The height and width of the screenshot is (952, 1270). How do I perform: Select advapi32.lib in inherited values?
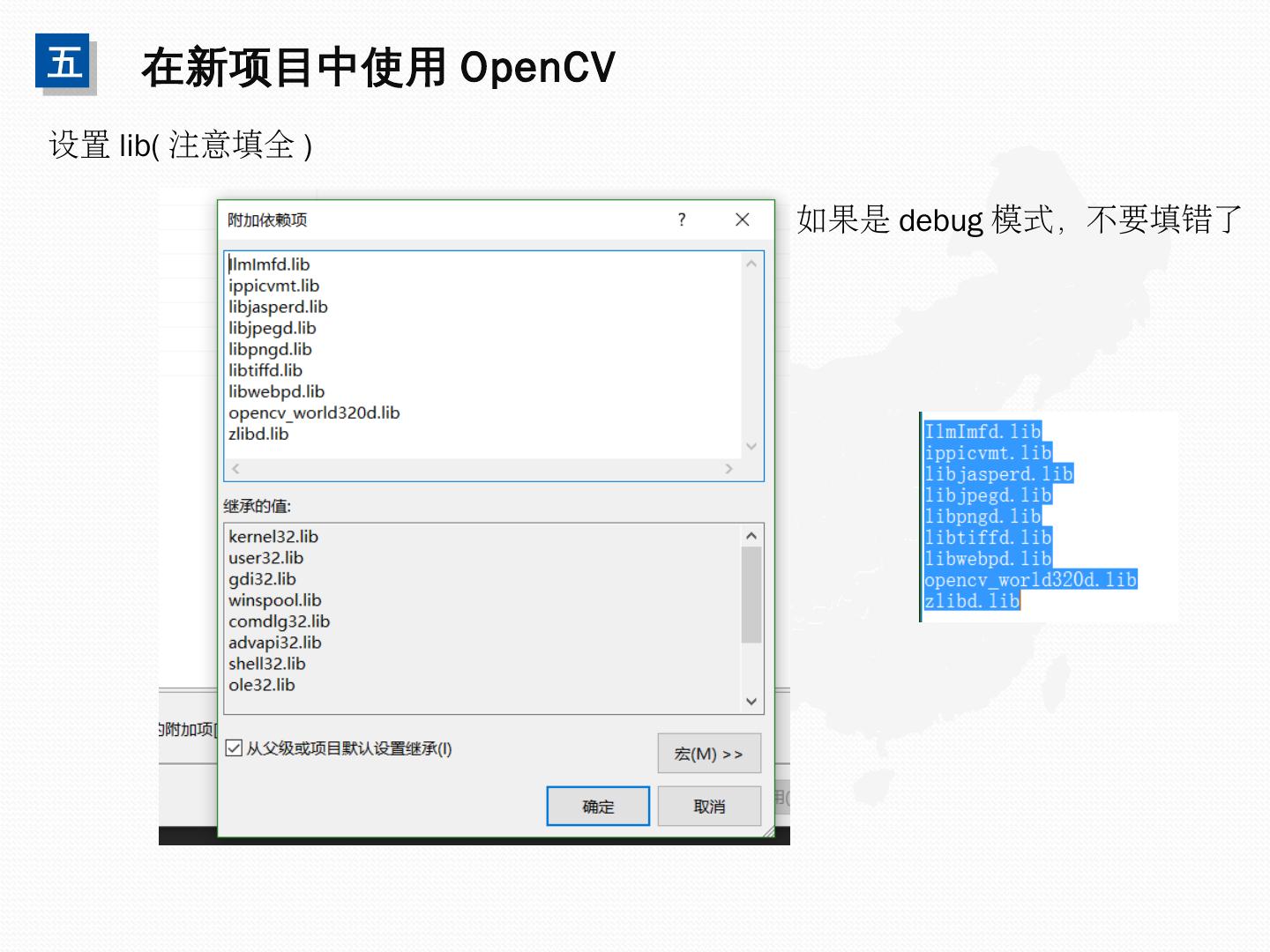275,643
